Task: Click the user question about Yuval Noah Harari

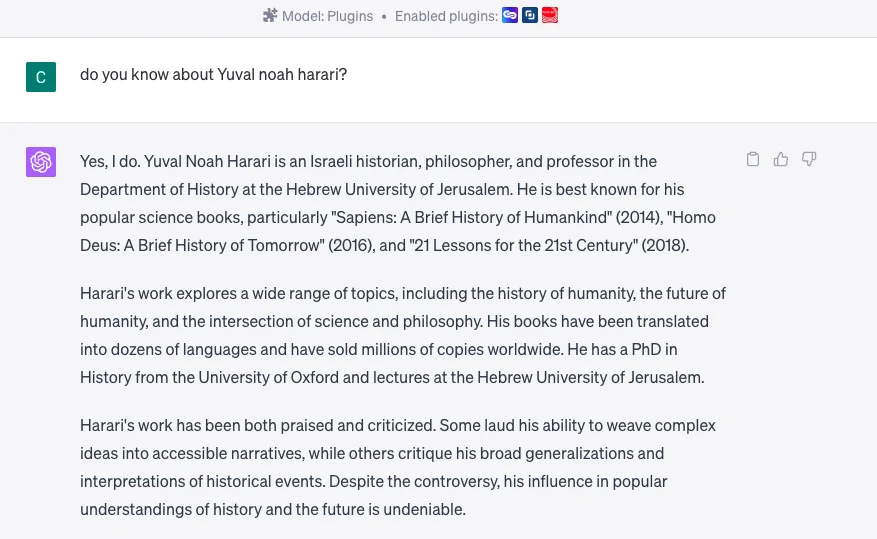Action: (x=213, y=75)
